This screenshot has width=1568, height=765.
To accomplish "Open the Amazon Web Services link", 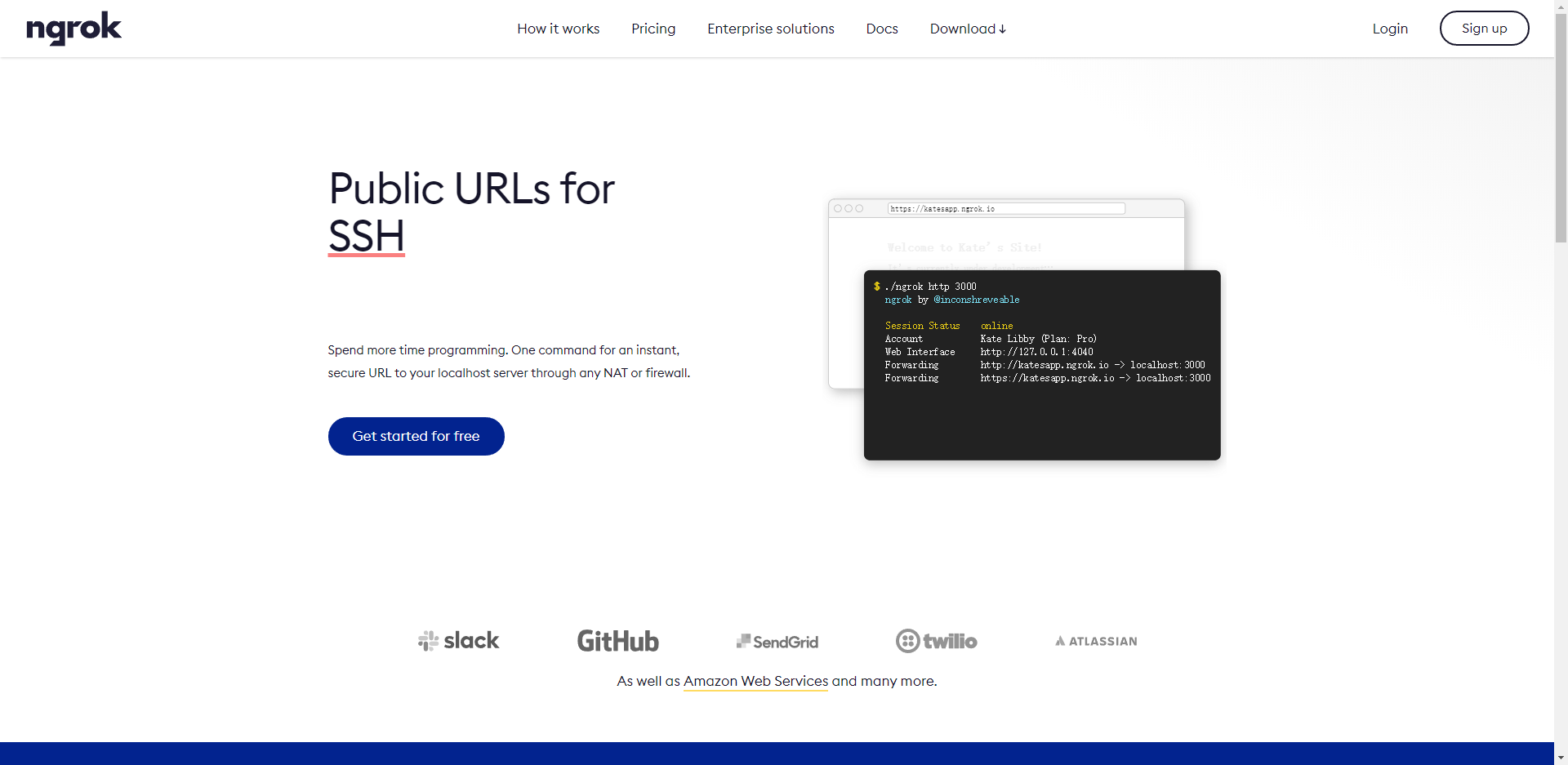I will [x=755, y=681].
